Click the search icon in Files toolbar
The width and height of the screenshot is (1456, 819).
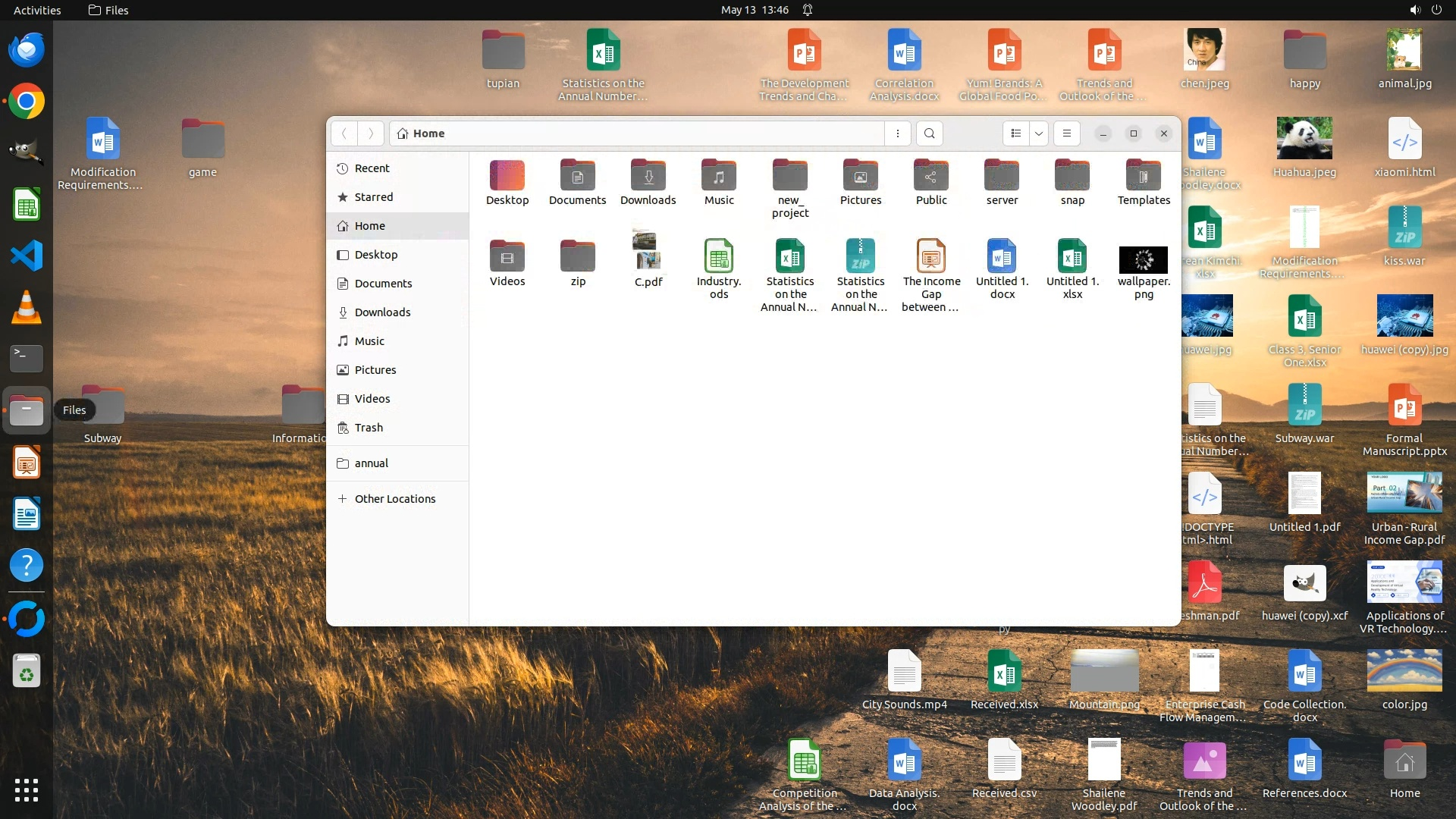(930, 133)
